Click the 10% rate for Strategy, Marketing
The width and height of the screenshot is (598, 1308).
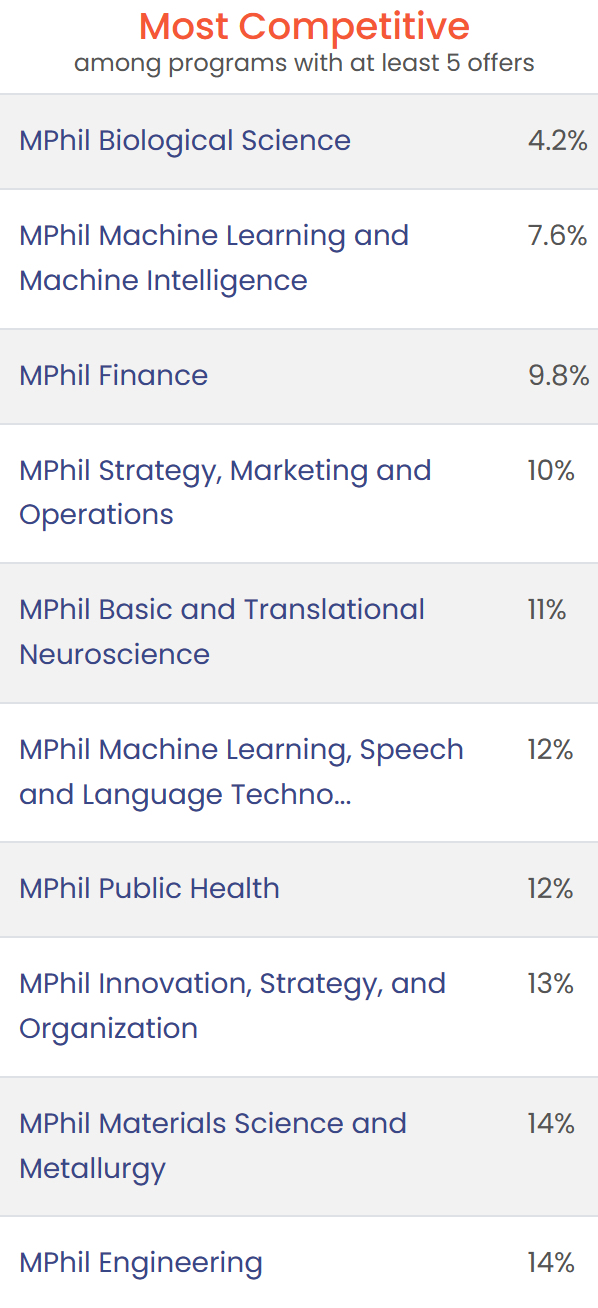coord(551,470)
